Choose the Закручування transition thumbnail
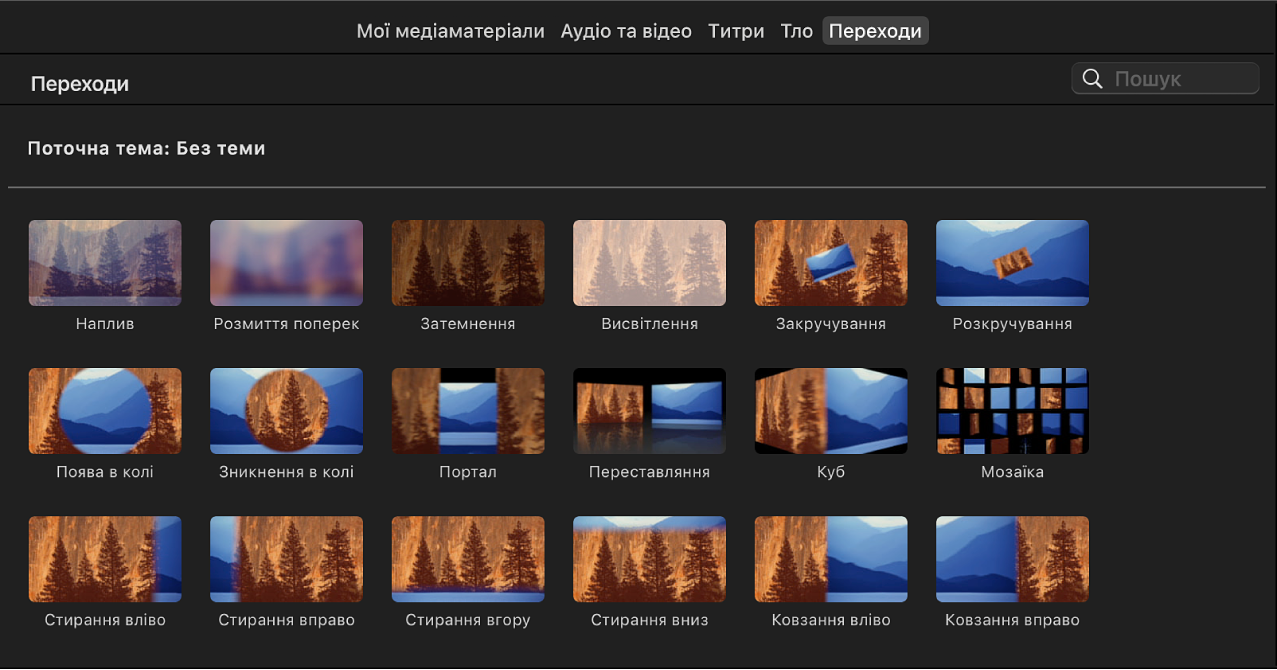 (831, 263)
